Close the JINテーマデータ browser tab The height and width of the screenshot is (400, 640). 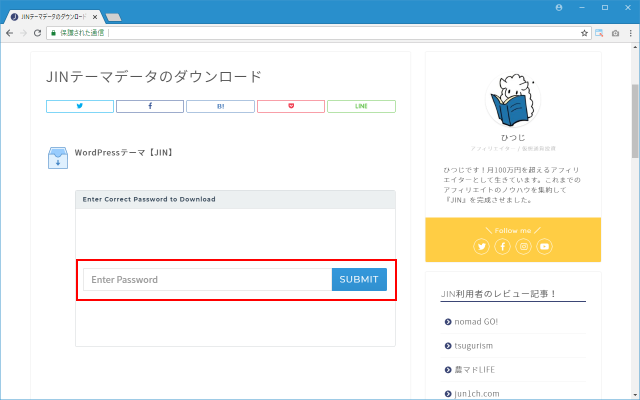pos(95,17)
